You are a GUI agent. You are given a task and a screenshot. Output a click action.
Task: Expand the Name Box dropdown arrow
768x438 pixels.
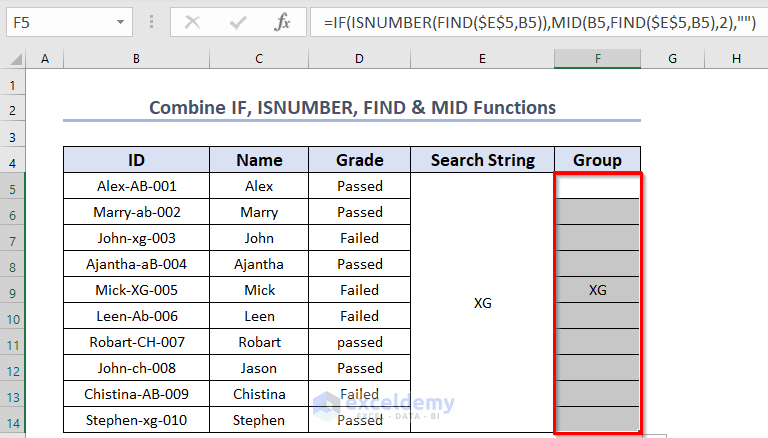click(x=121, y=21)
